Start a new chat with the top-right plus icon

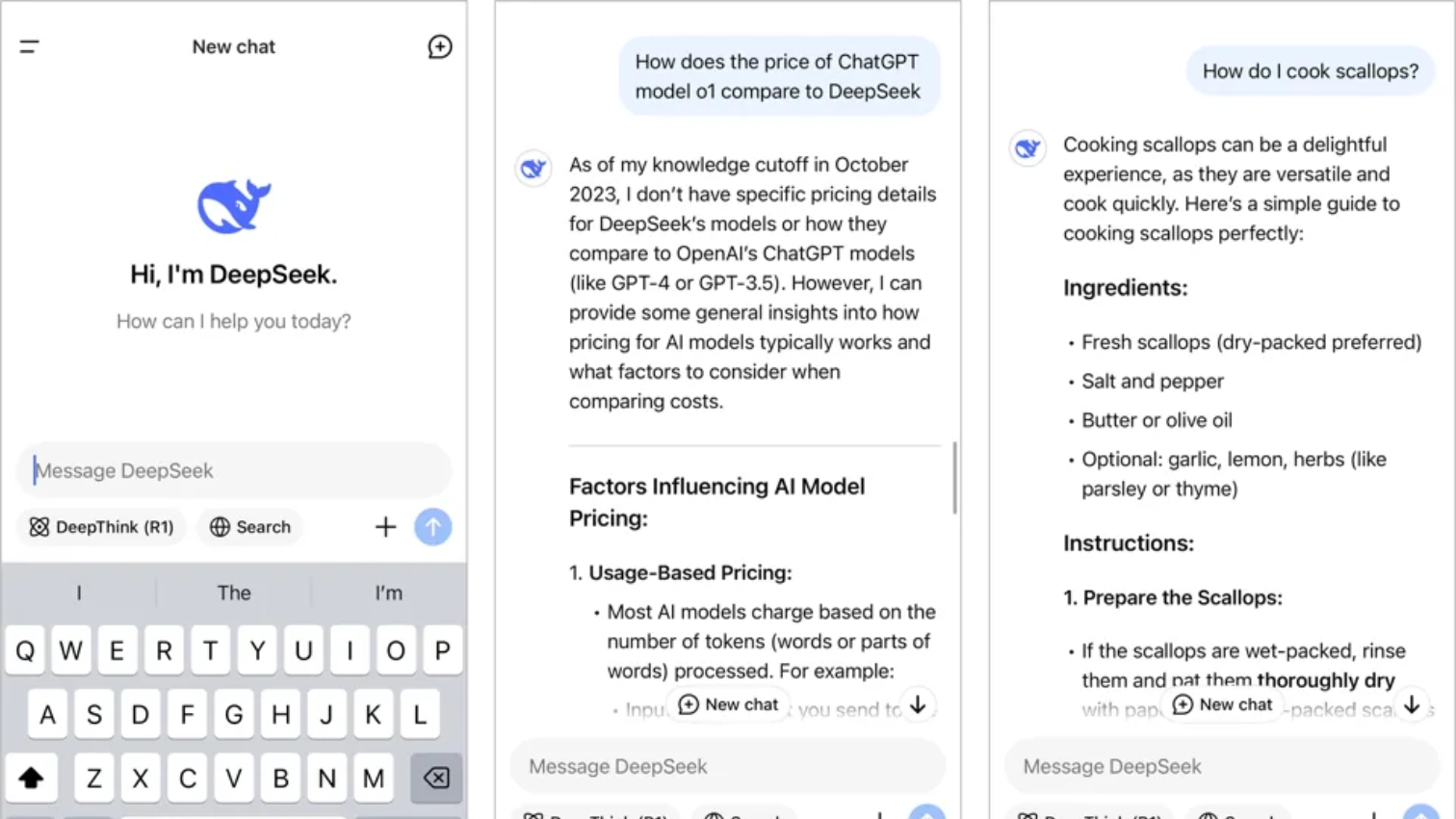coord(439,46)
